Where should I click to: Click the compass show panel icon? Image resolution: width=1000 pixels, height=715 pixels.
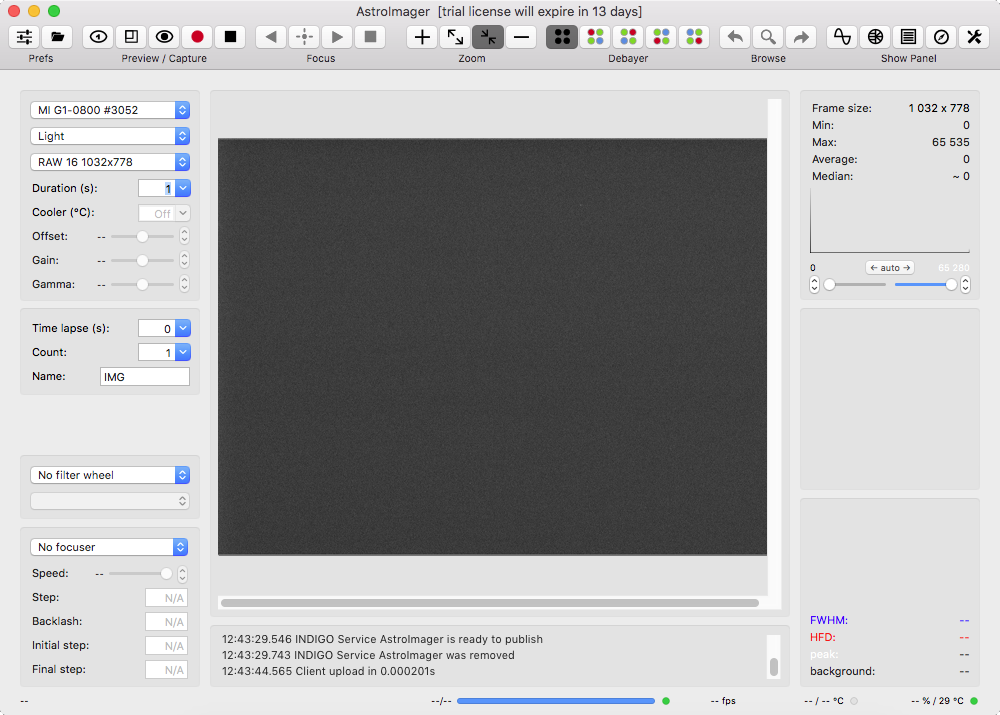click(x=941, y=37)
